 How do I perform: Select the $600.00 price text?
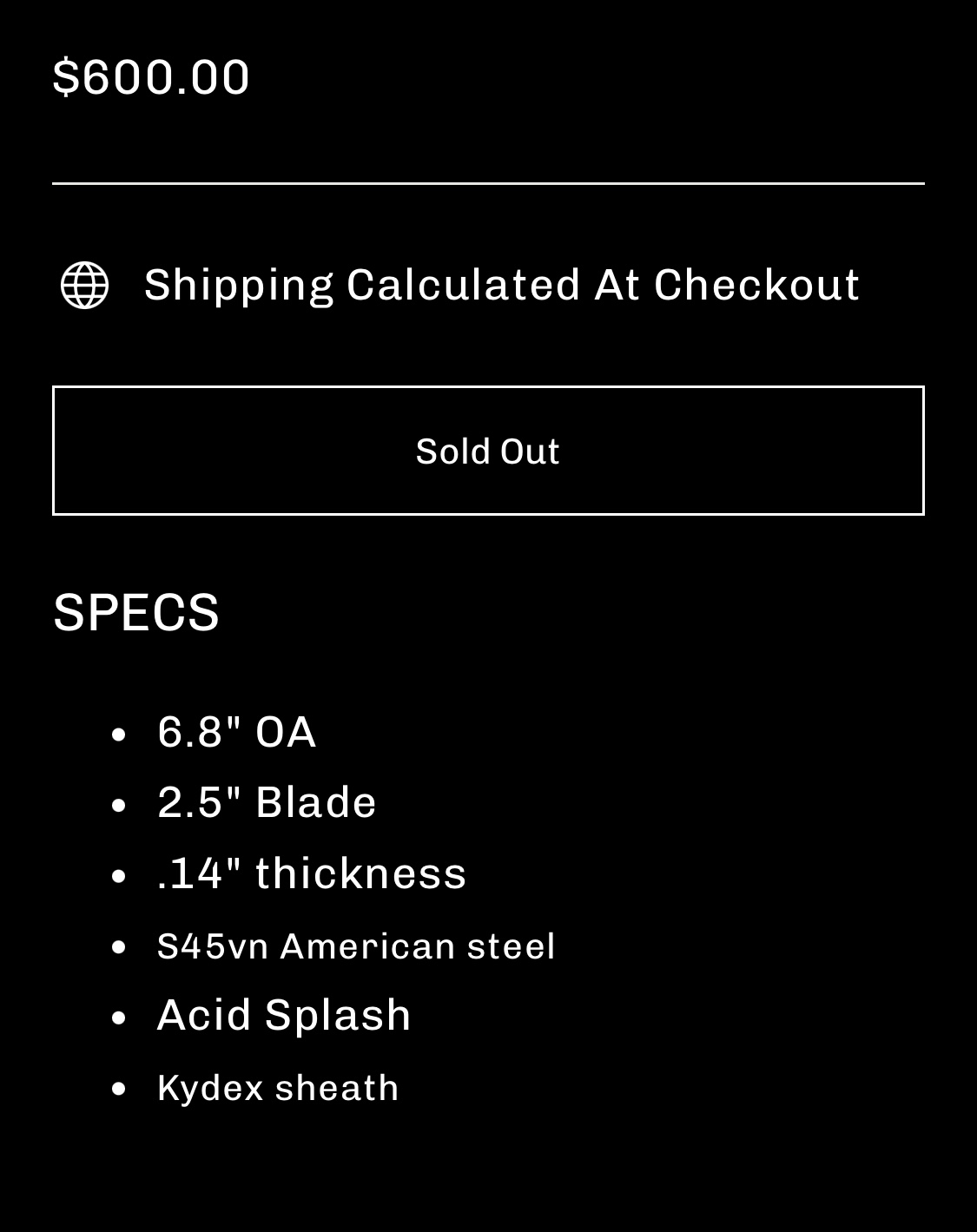click(x=151, y=76)
